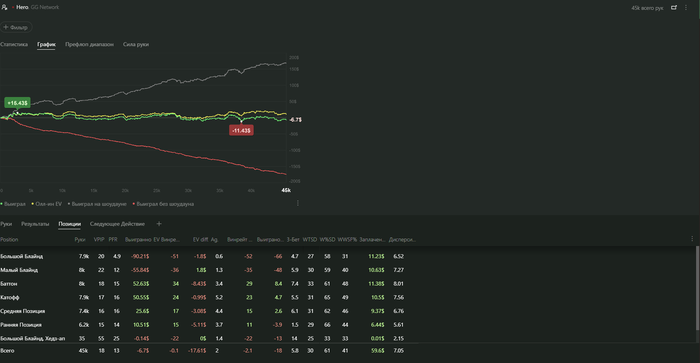Click the 45k x-axis end label

286,190
